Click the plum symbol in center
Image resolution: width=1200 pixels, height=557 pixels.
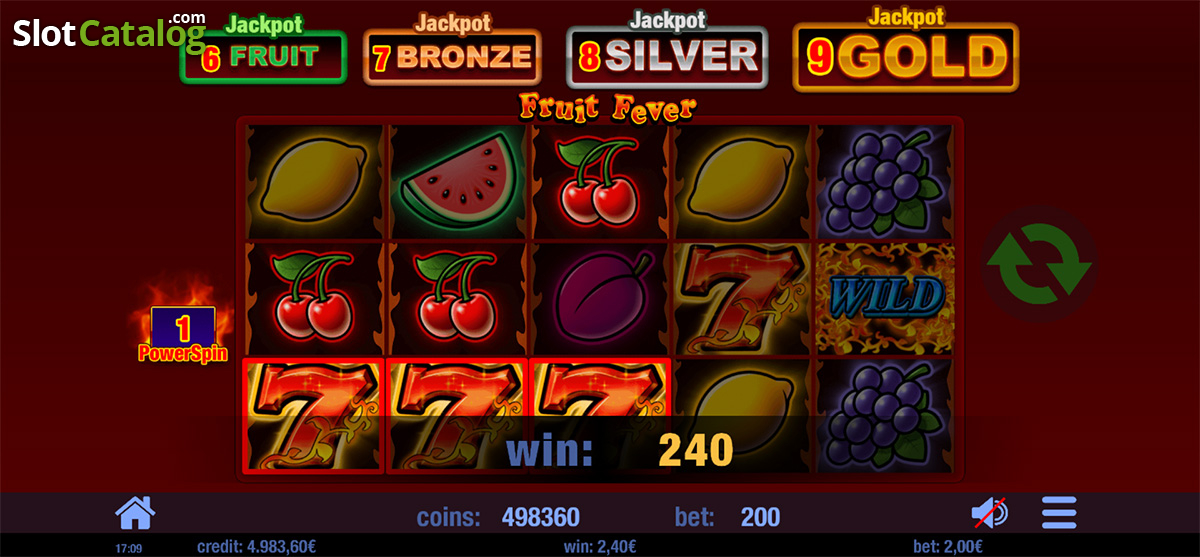pyautogui.click(x=600, y=297)
